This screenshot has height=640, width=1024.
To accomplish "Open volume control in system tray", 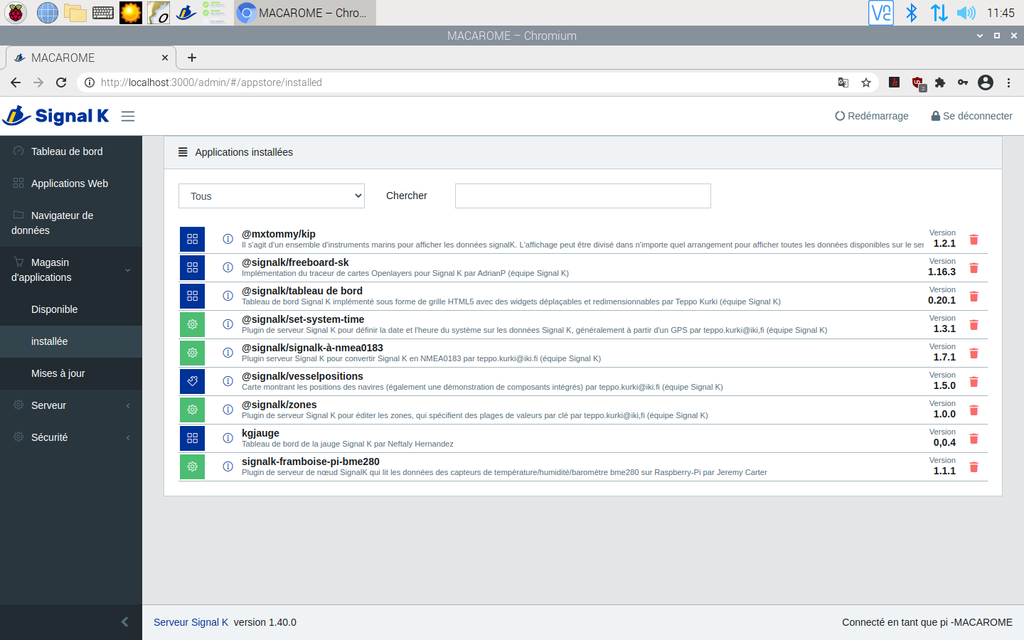I will pyautogui.click(x=966, y=12).
